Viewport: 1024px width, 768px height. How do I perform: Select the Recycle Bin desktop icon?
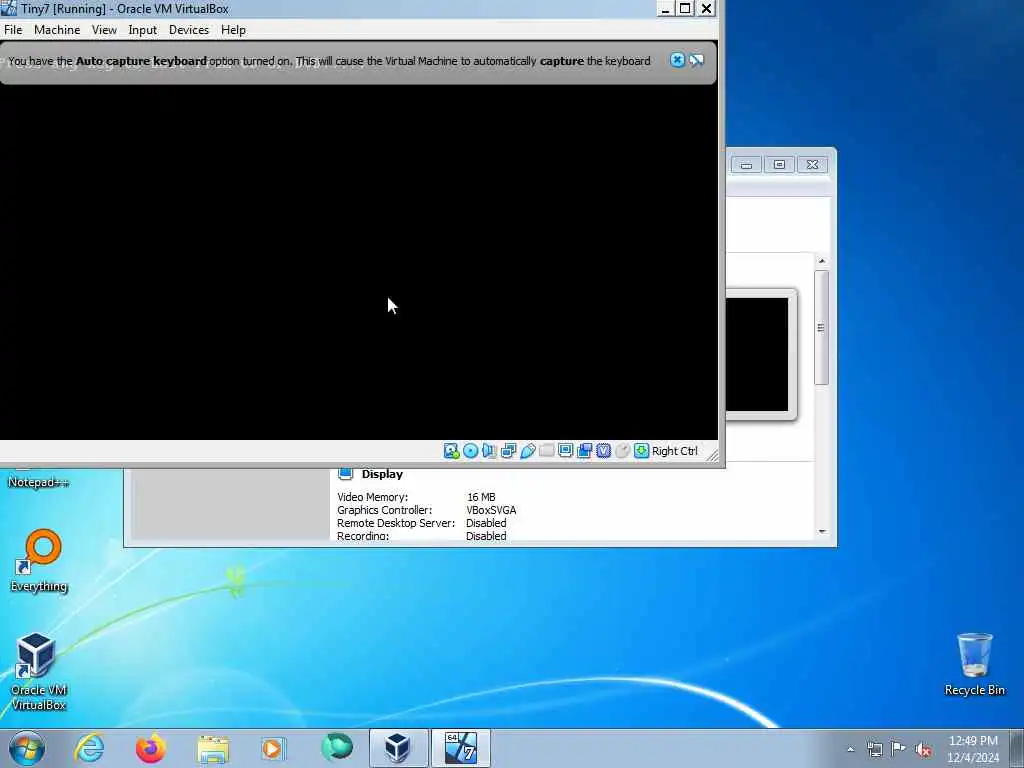(974, 664)
